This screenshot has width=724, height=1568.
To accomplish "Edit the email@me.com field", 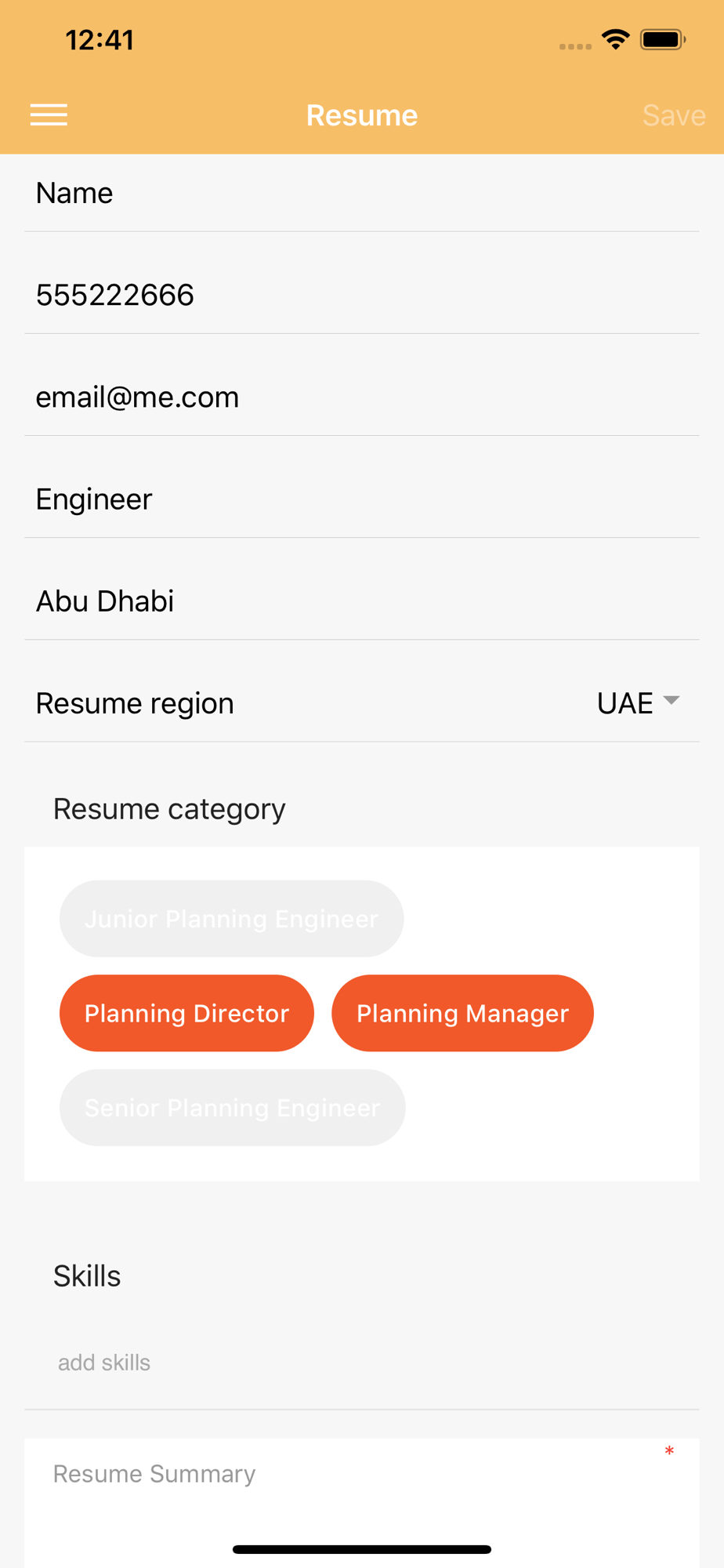I will (x=362, y=397).
